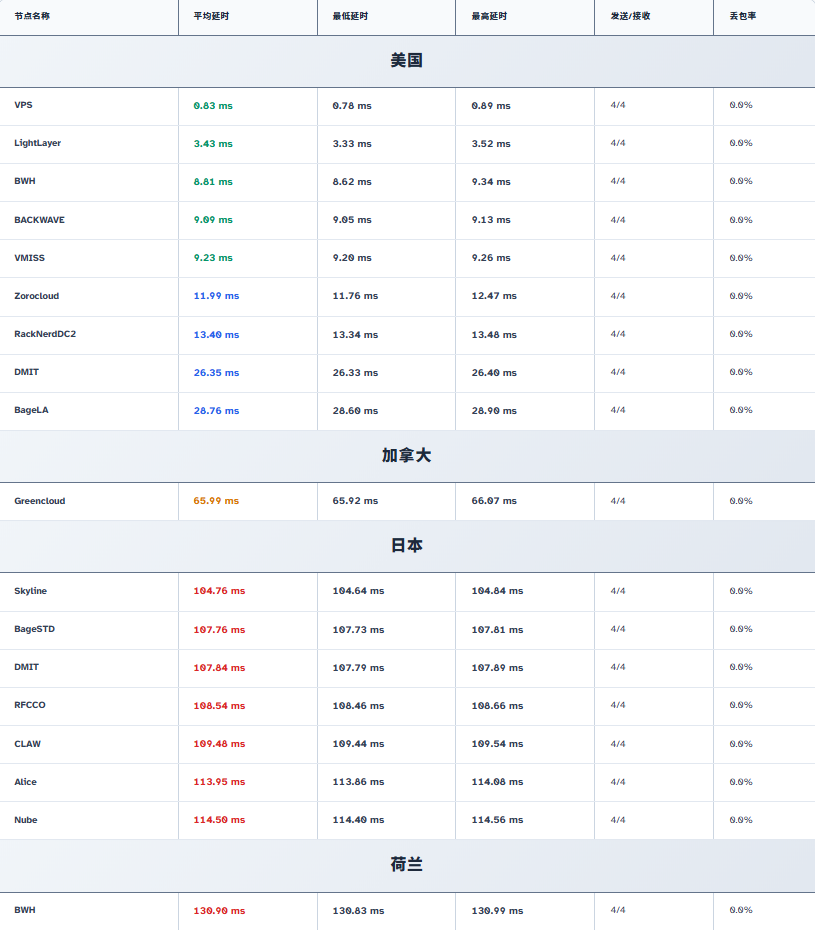Screen dimensions: 815x930
Task: Select the 最高延时 column header
Action: (489, 16)
